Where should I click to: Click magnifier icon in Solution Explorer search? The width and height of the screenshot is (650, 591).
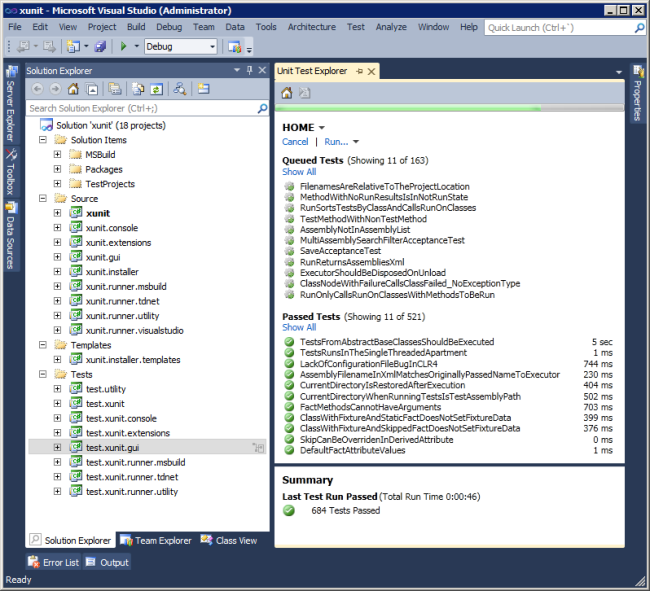[x=262, y=109]
